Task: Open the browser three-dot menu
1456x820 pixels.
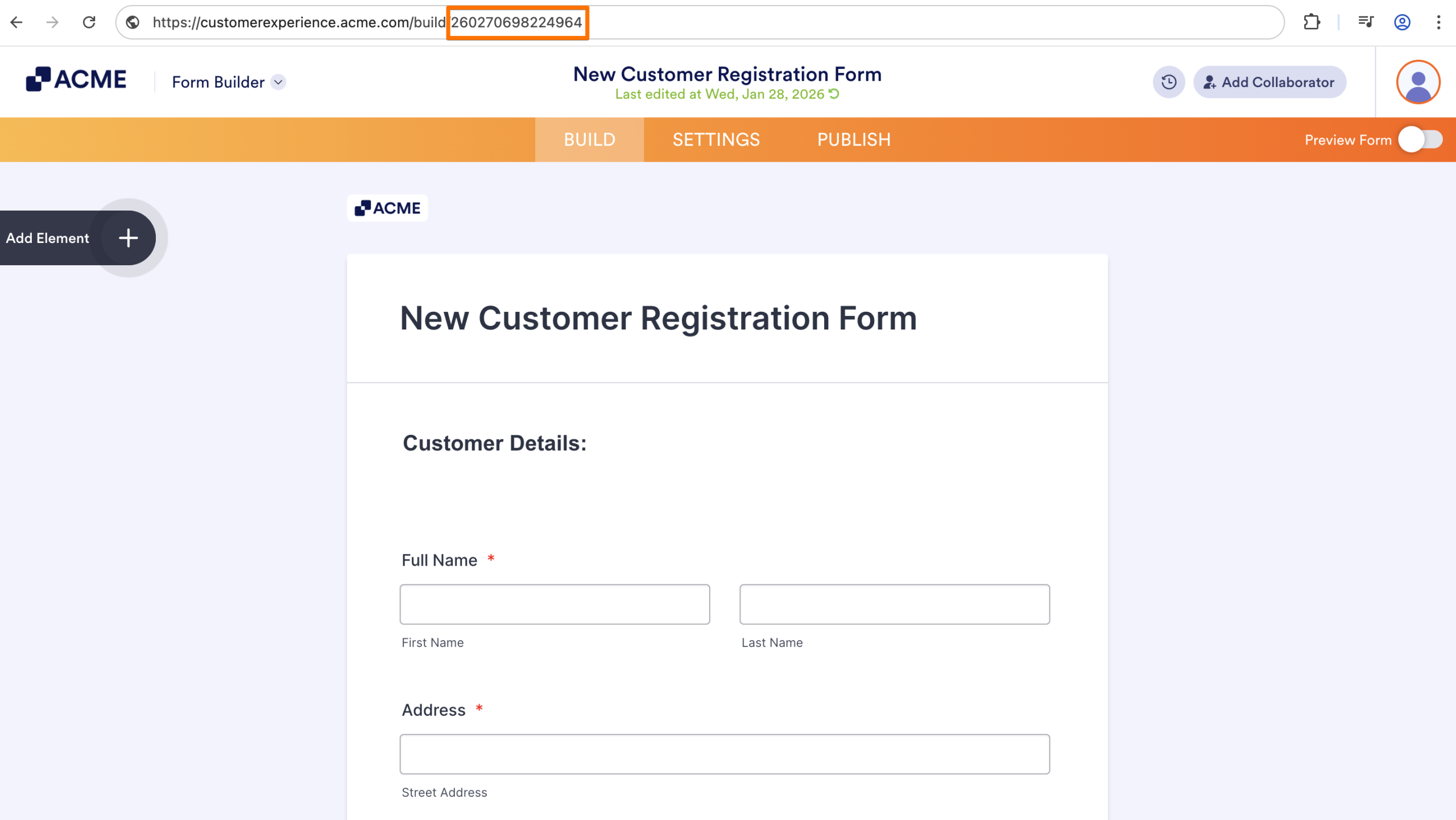Action: click(1438, 22)
